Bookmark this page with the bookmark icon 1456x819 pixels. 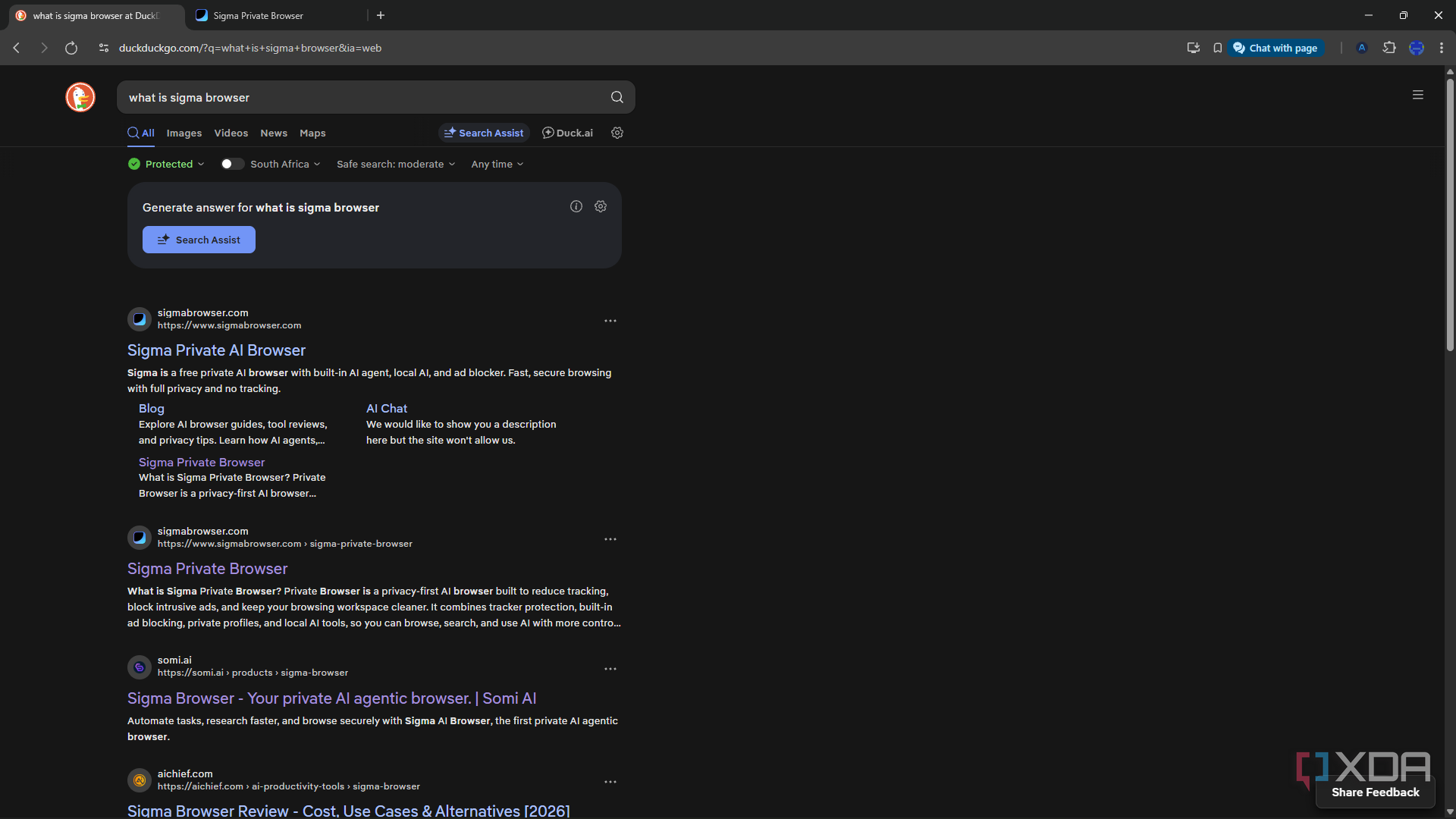(x=1218, y=48)
